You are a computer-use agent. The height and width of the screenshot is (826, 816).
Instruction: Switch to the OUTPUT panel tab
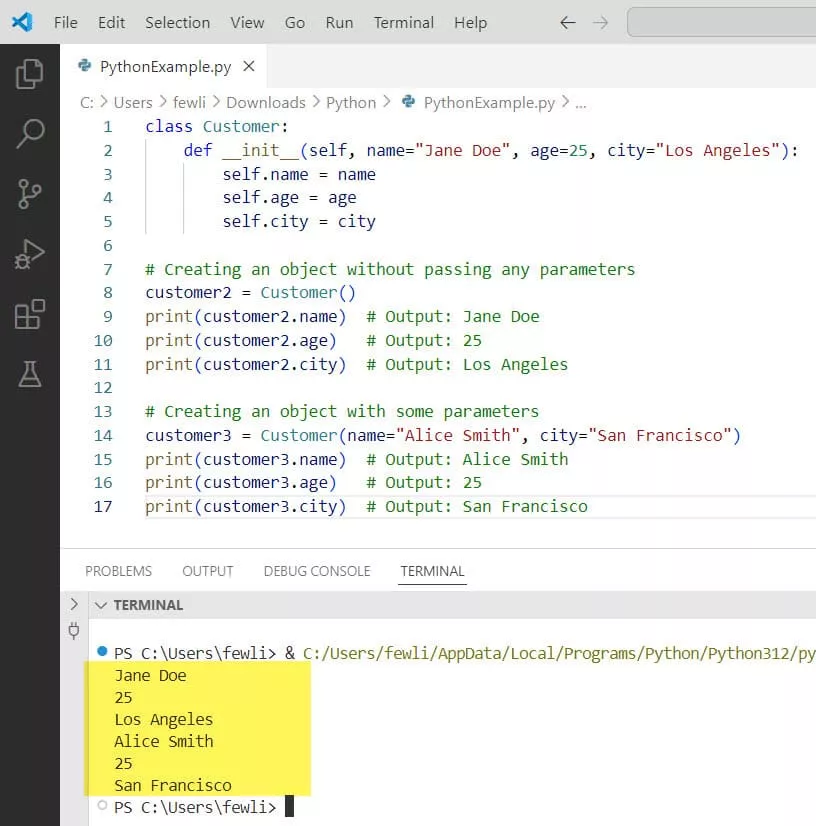[207, 571]
